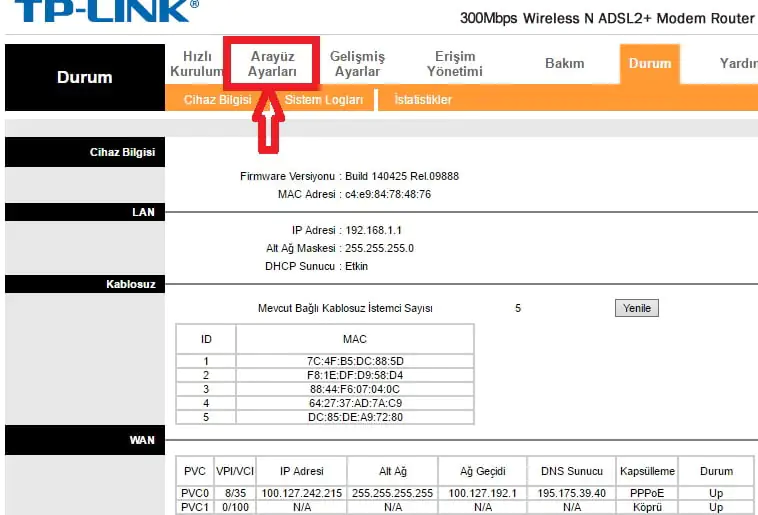
Task: Open the Yardım tab
Action: click(x=738, y=63)
